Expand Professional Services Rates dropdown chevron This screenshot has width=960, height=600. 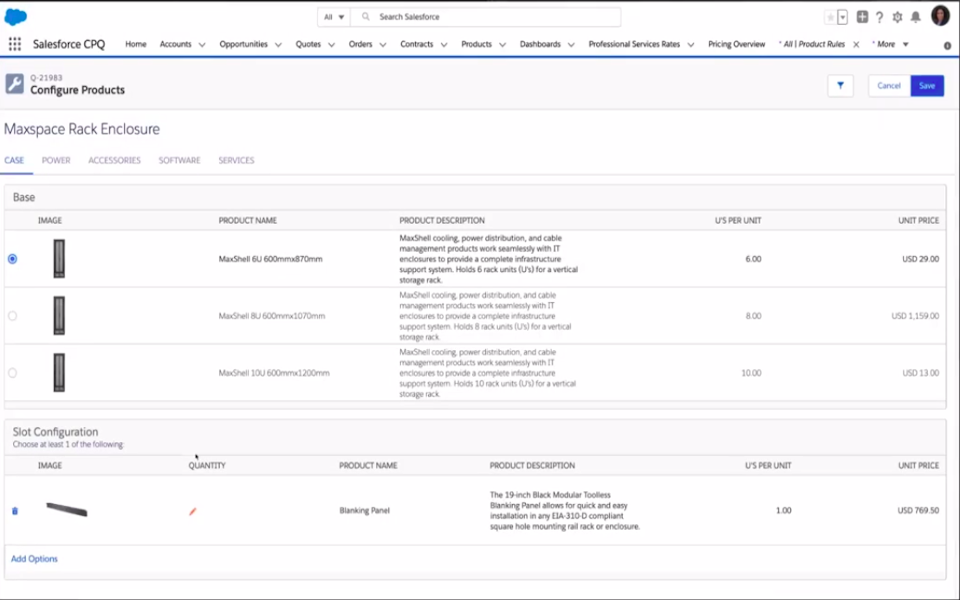tap(691, 45)
